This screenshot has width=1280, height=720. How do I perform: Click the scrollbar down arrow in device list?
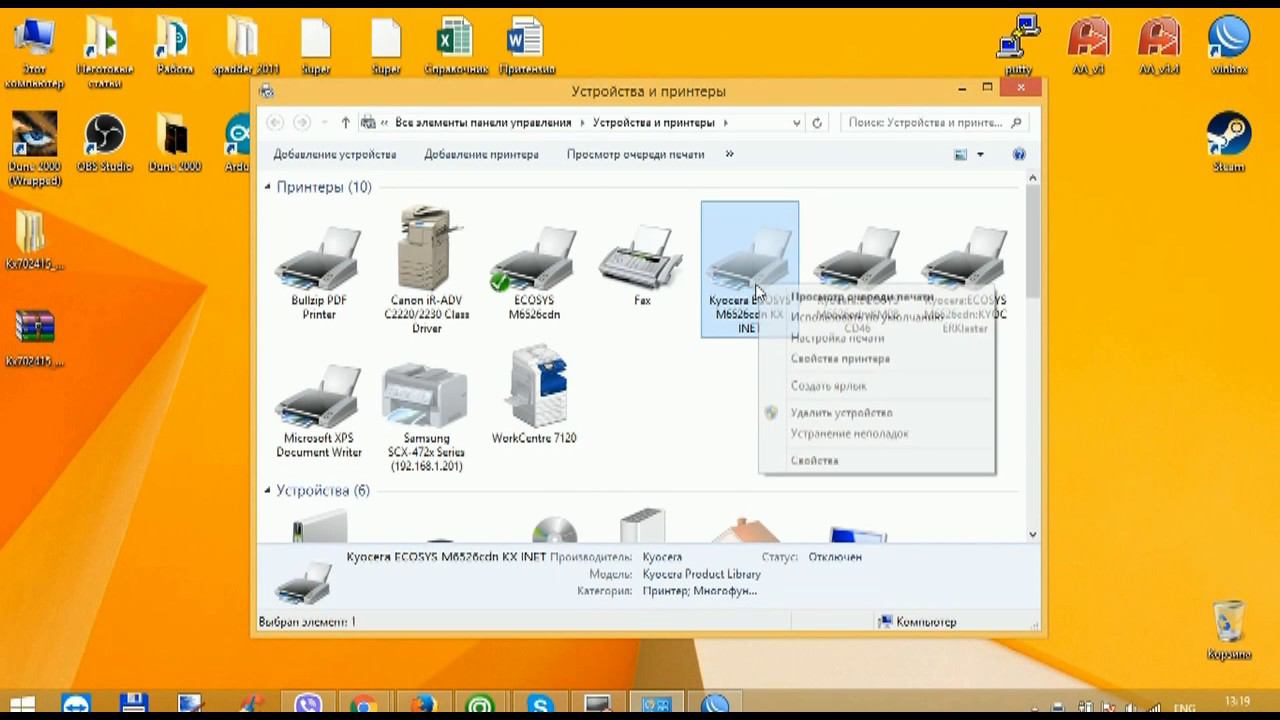1033,535
